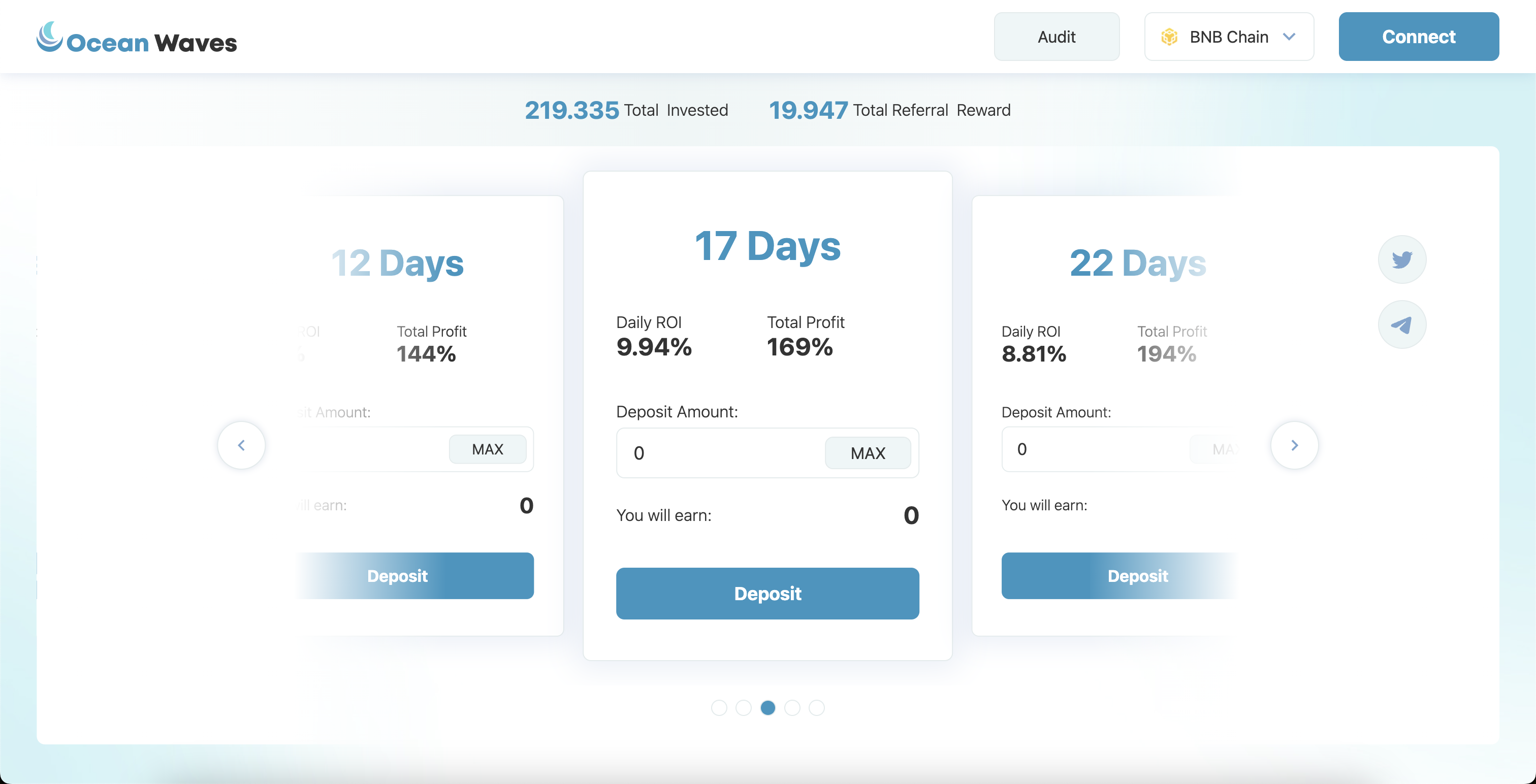
Task: Click MAX button in 17 Days deposit
Action: coord(867,452)
